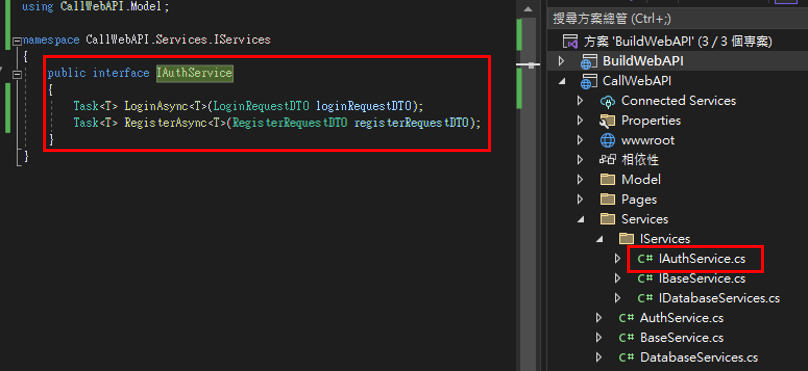Select IDatabaseServices.cs in Solution Explorer
Image resolution: width=808 pixels, height=371 pixels.
coord(719,298)
